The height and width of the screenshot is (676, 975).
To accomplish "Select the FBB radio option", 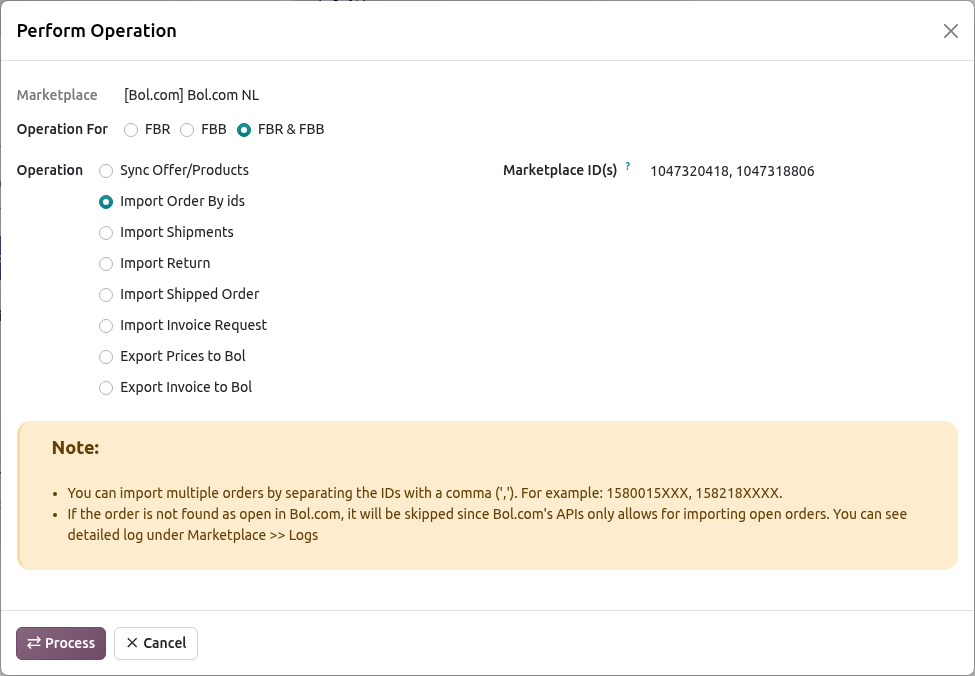I will pyautogui.click(x=187, y=130).
